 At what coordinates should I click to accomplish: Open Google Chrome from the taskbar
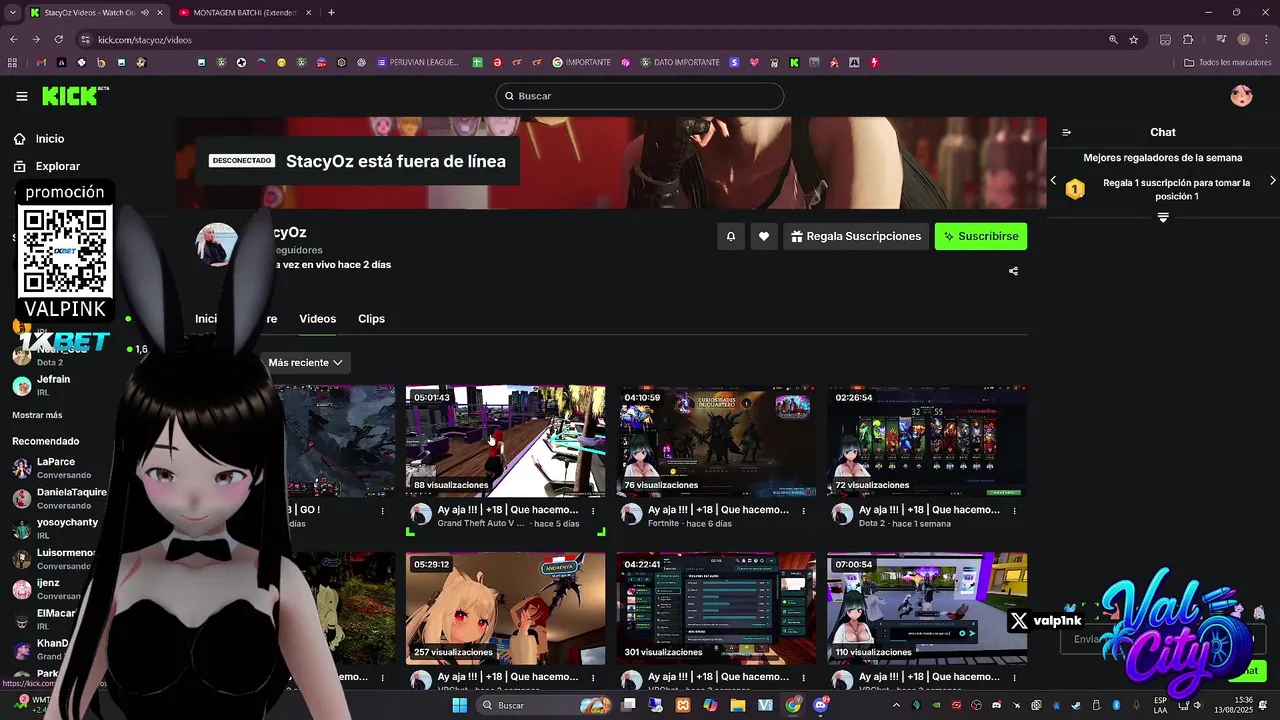point(793,705)
